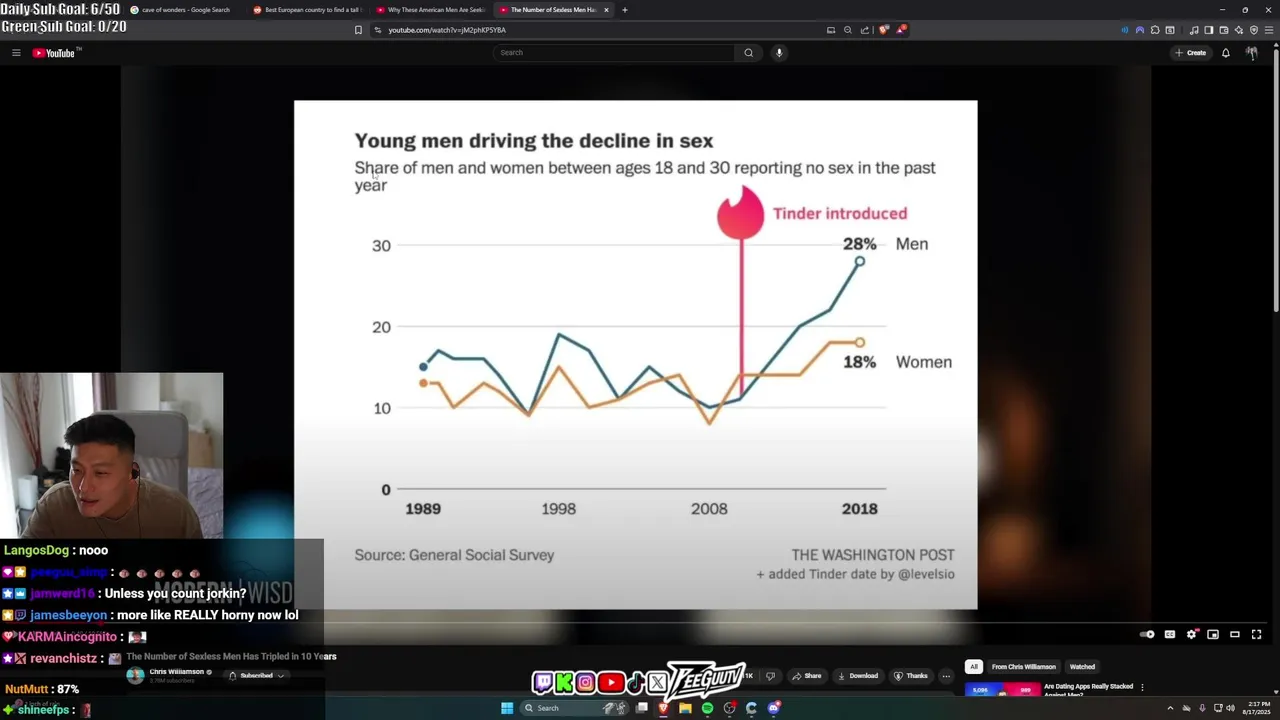Enable miniplayer mode on the video

point(1213,634)
